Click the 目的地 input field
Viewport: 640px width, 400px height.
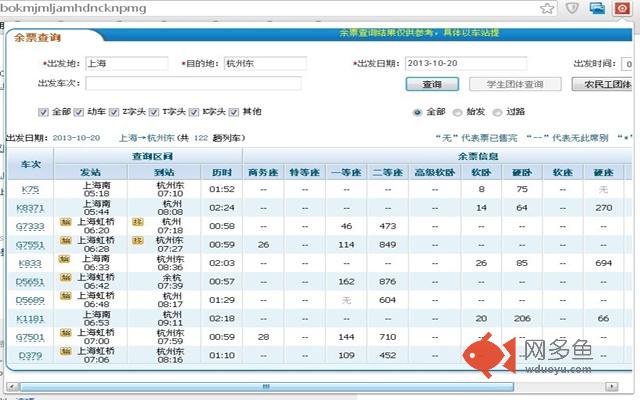[265, 64]
